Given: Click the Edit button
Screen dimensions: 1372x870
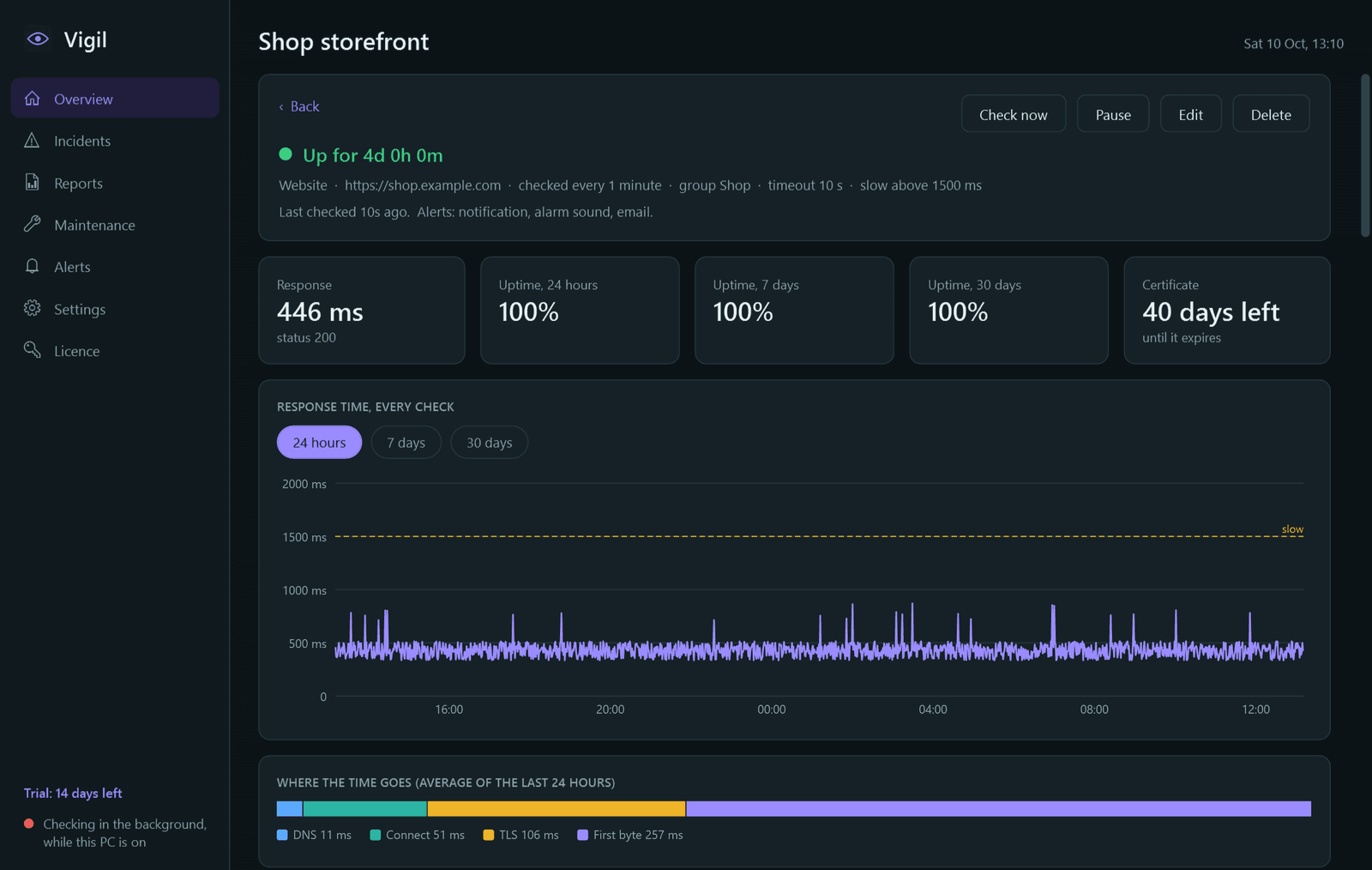Looking at the screenshot, I should point(1190,114).
